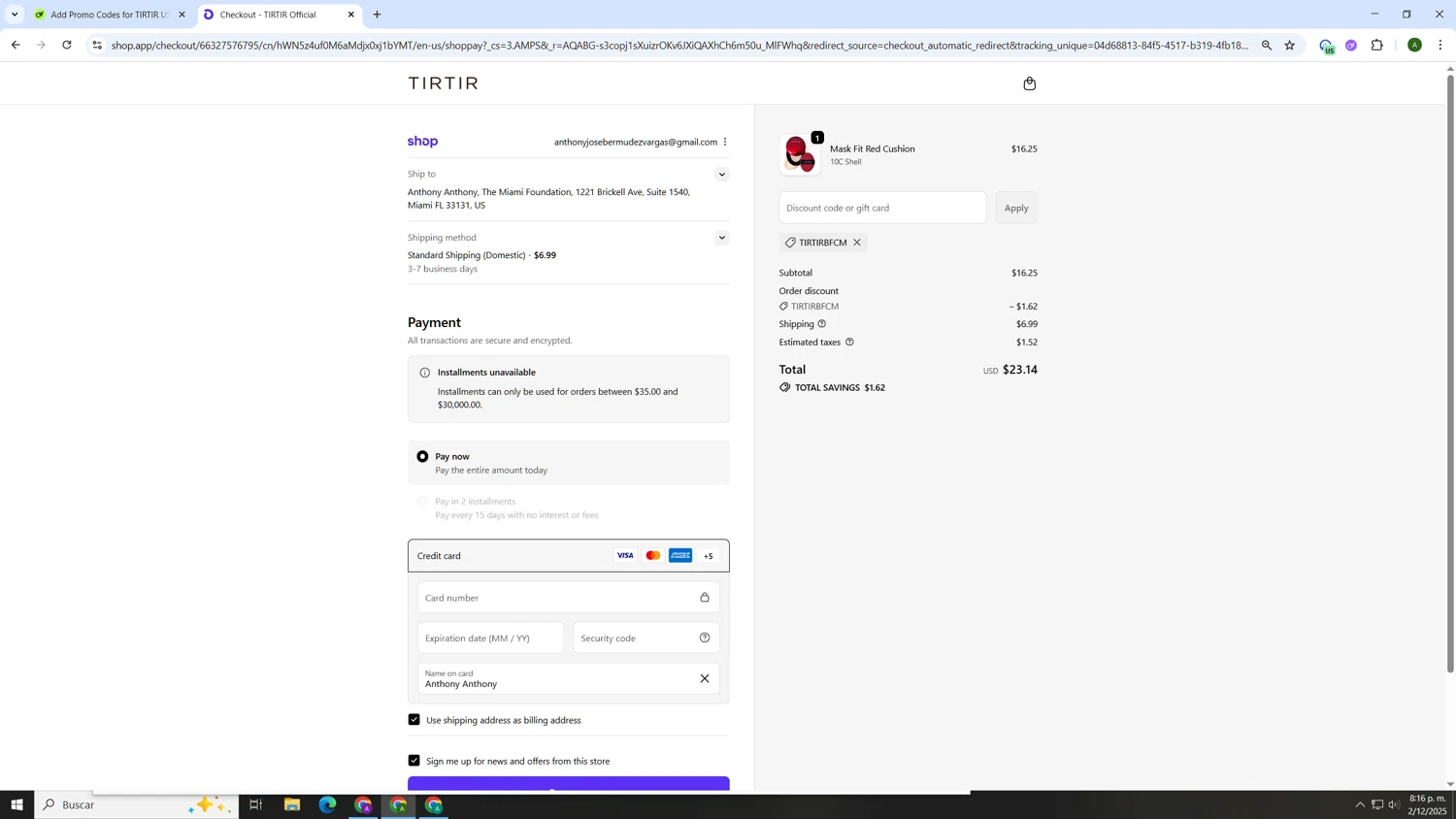Expand the Ship to address section
The width and height of the screenshot is (1456, 819).
coord(721,175)
